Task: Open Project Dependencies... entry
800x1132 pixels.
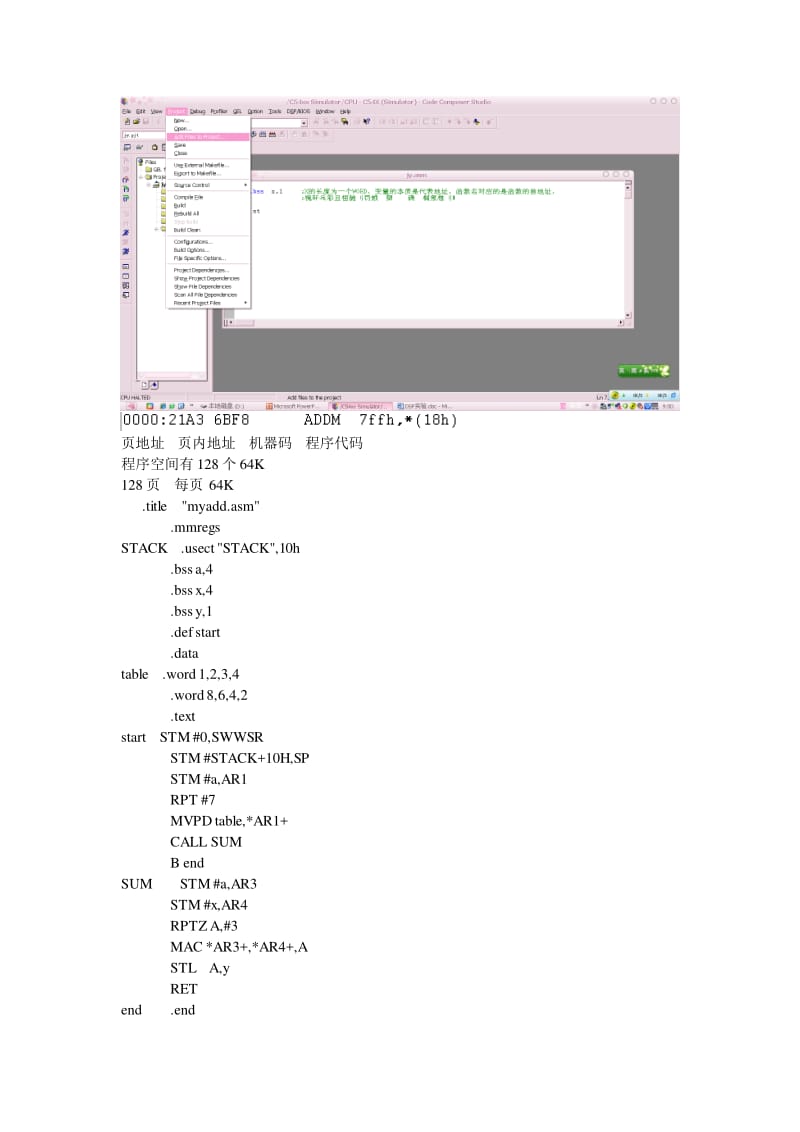Action: (208, 270)
